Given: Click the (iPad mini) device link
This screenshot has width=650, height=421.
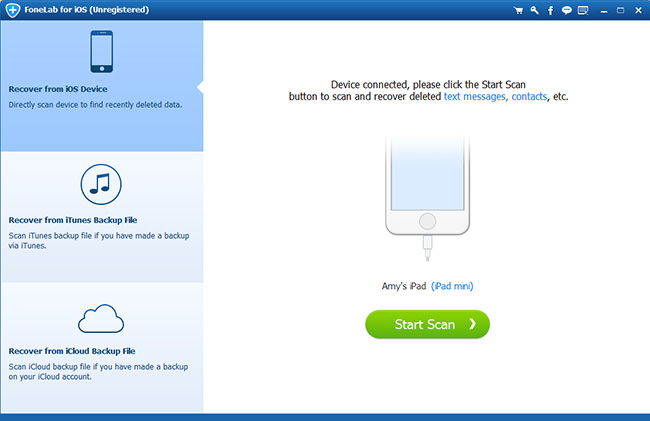Looking at the screenshot, I should click(x=452, y=286).
